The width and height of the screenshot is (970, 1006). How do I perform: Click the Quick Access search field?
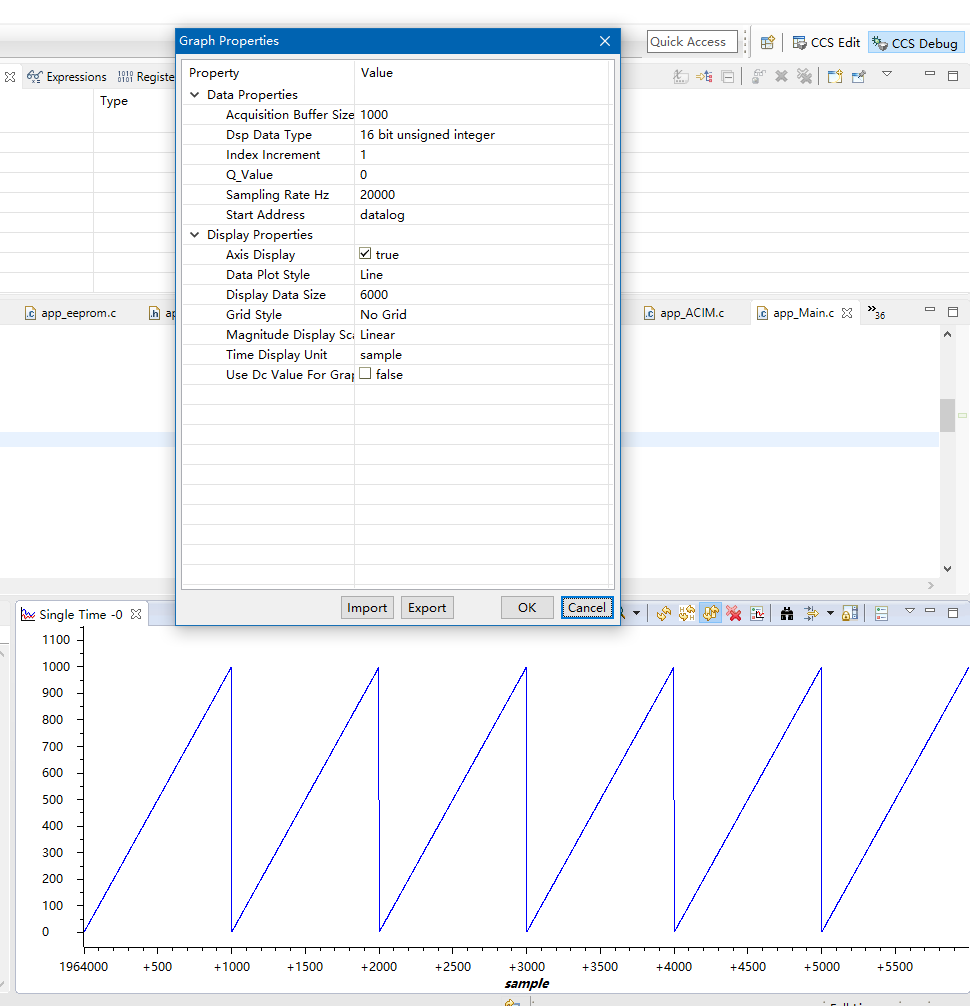click(x=692, y=42)
